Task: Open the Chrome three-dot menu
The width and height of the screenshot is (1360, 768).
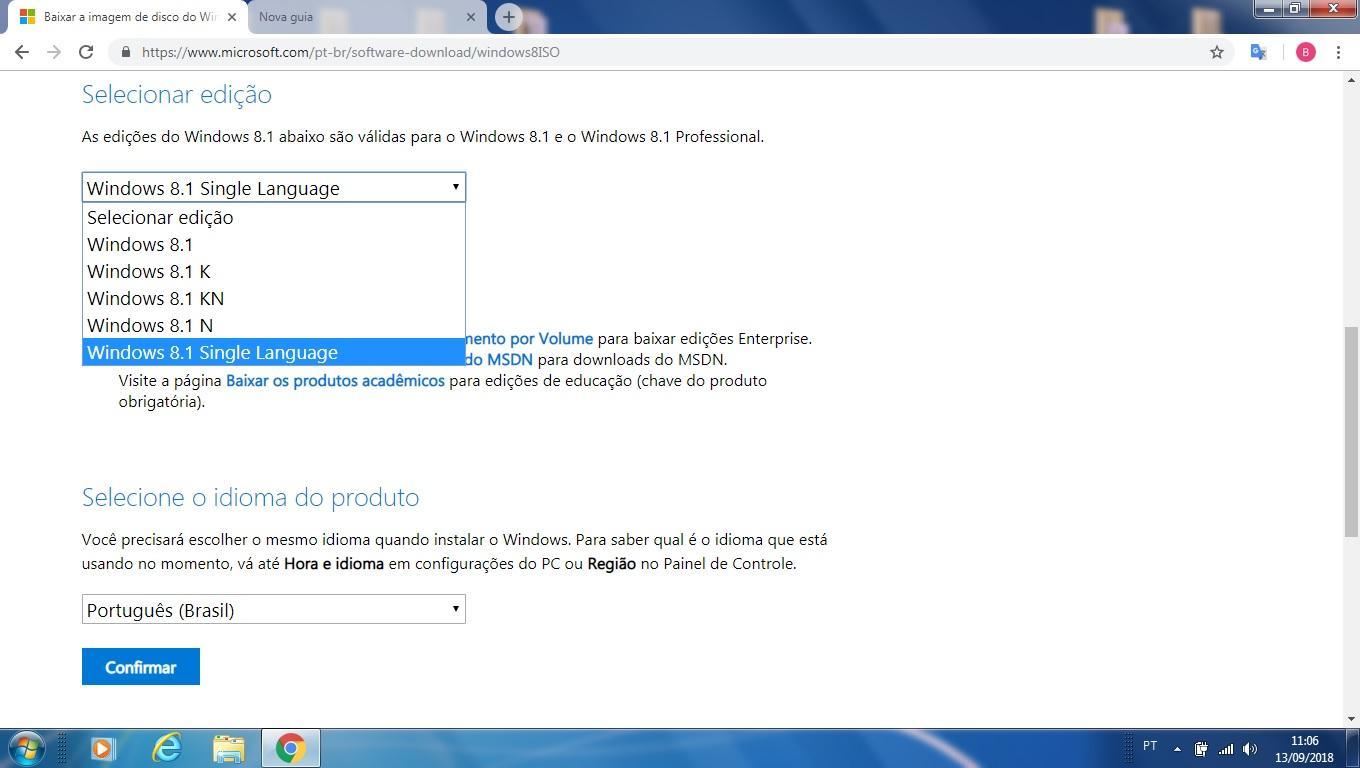Action: click(x=1338, y=52)
